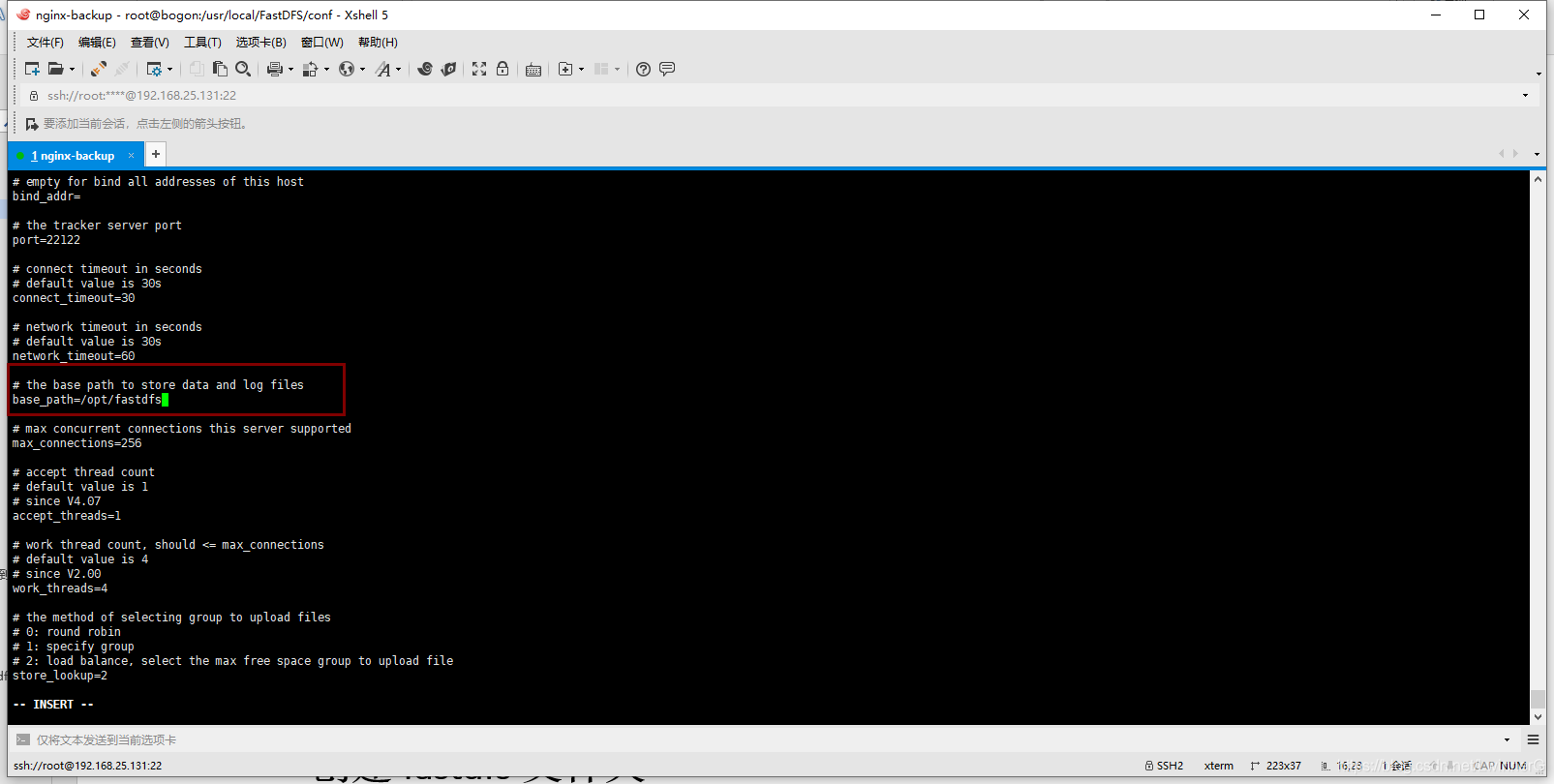Click the Find magnifier icon
Screen dimensions: 1554x784
[243, 69]
